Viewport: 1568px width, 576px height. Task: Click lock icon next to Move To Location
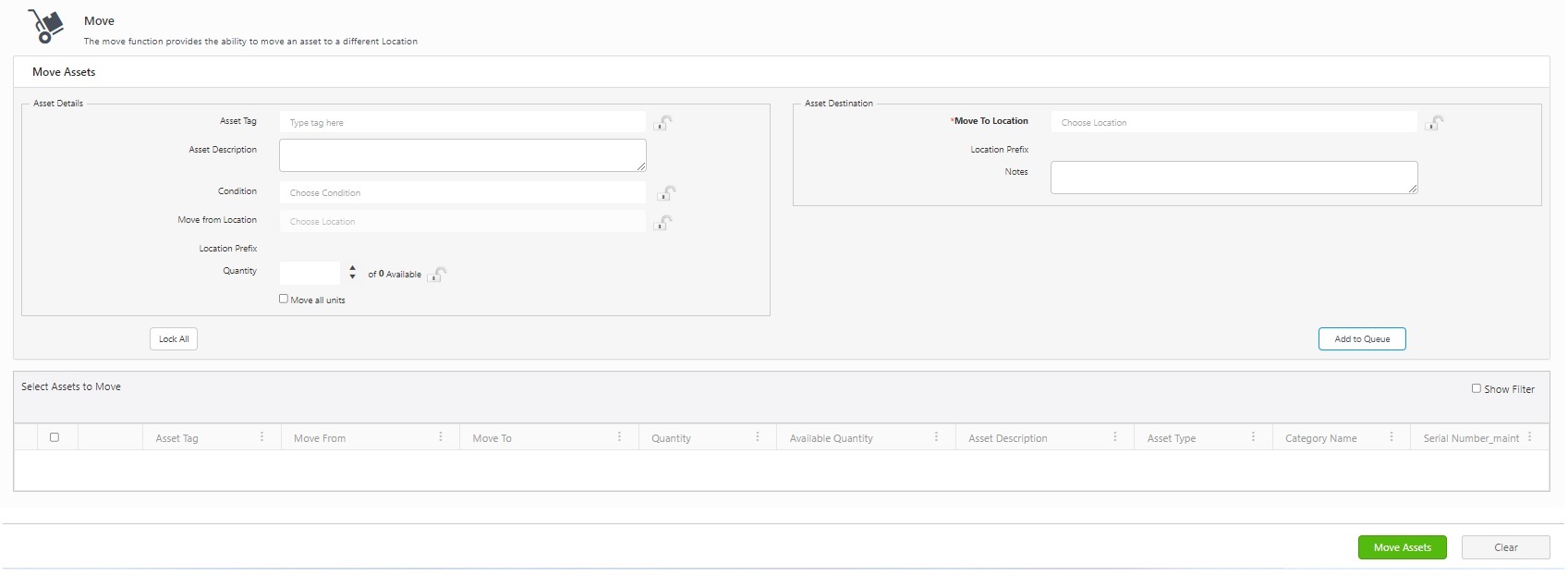[1434, 122]
